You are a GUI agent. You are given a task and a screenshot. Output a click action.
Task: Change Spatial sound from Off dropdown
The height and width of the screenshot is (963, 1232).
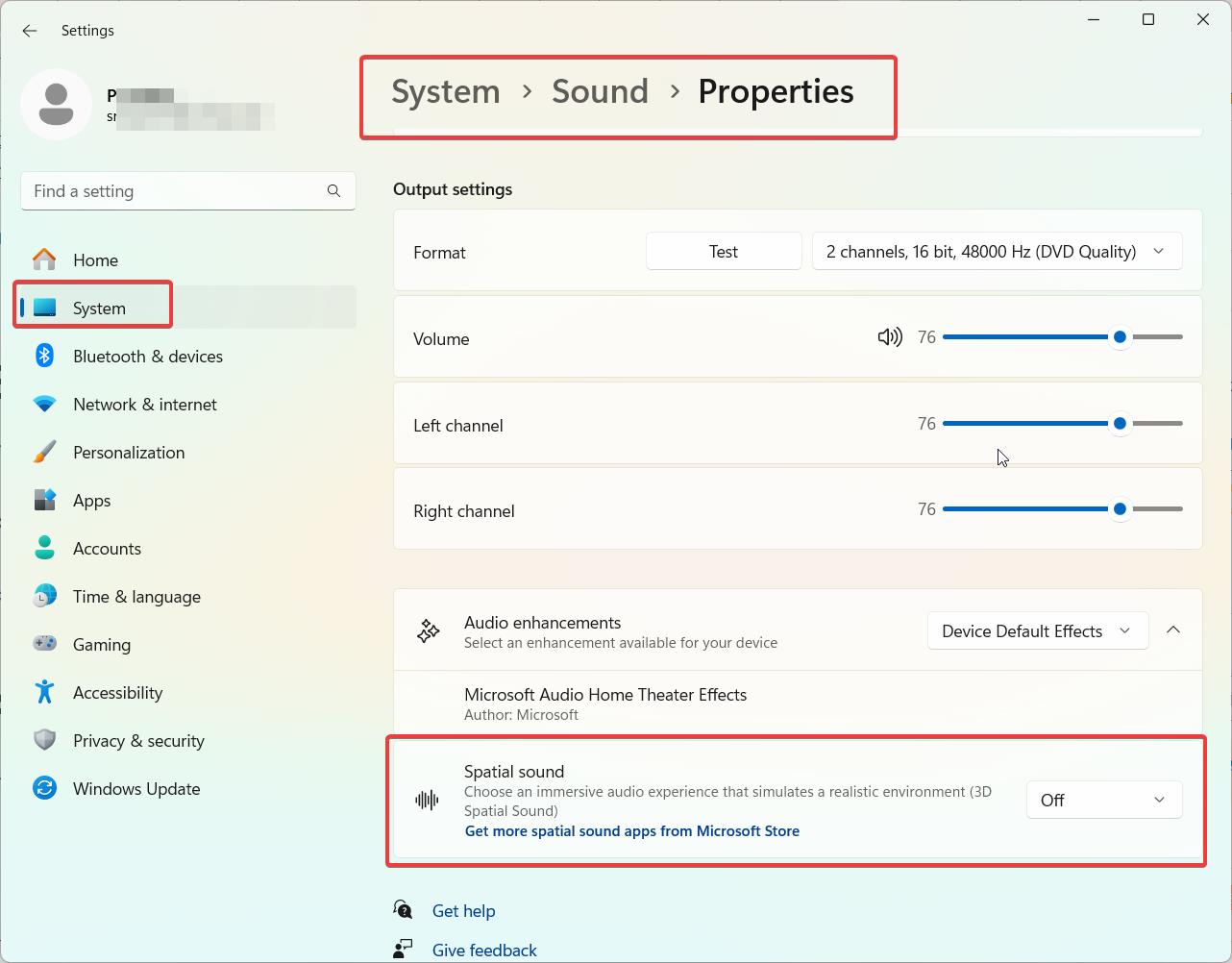point(1103,799)
